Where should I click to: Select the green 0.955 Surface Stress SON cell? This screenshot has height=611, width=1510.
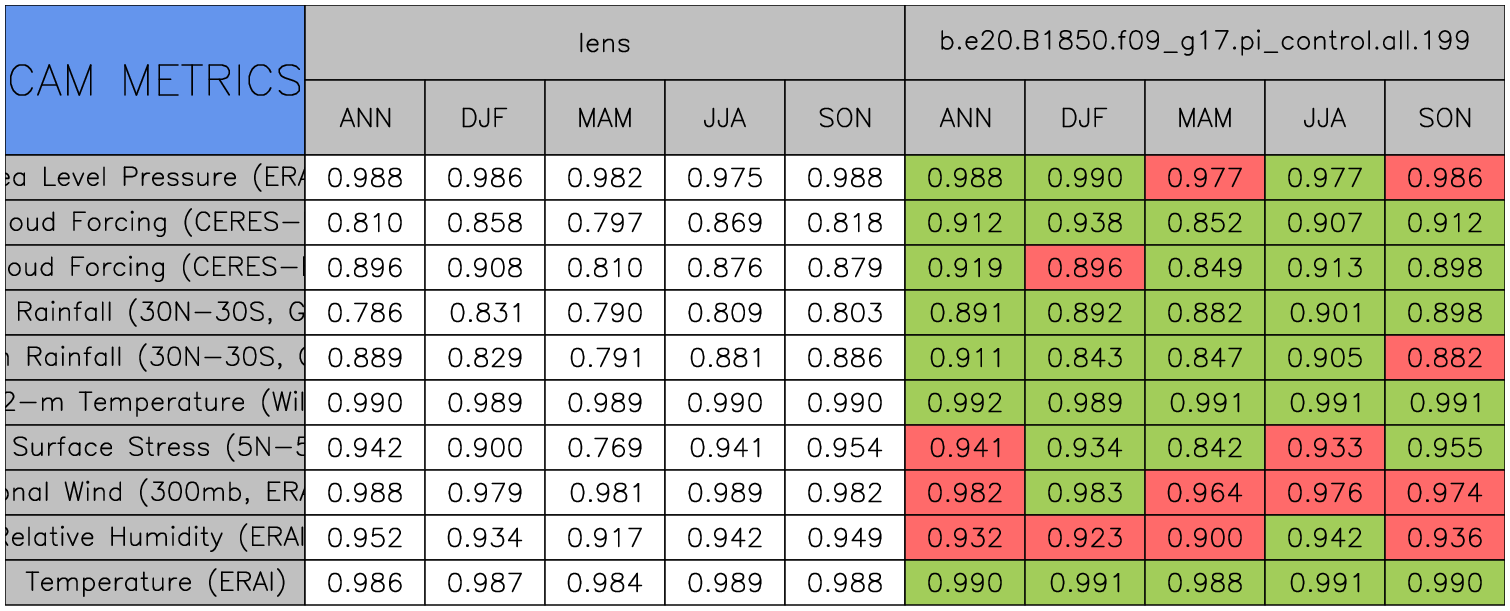(1445, 447)
